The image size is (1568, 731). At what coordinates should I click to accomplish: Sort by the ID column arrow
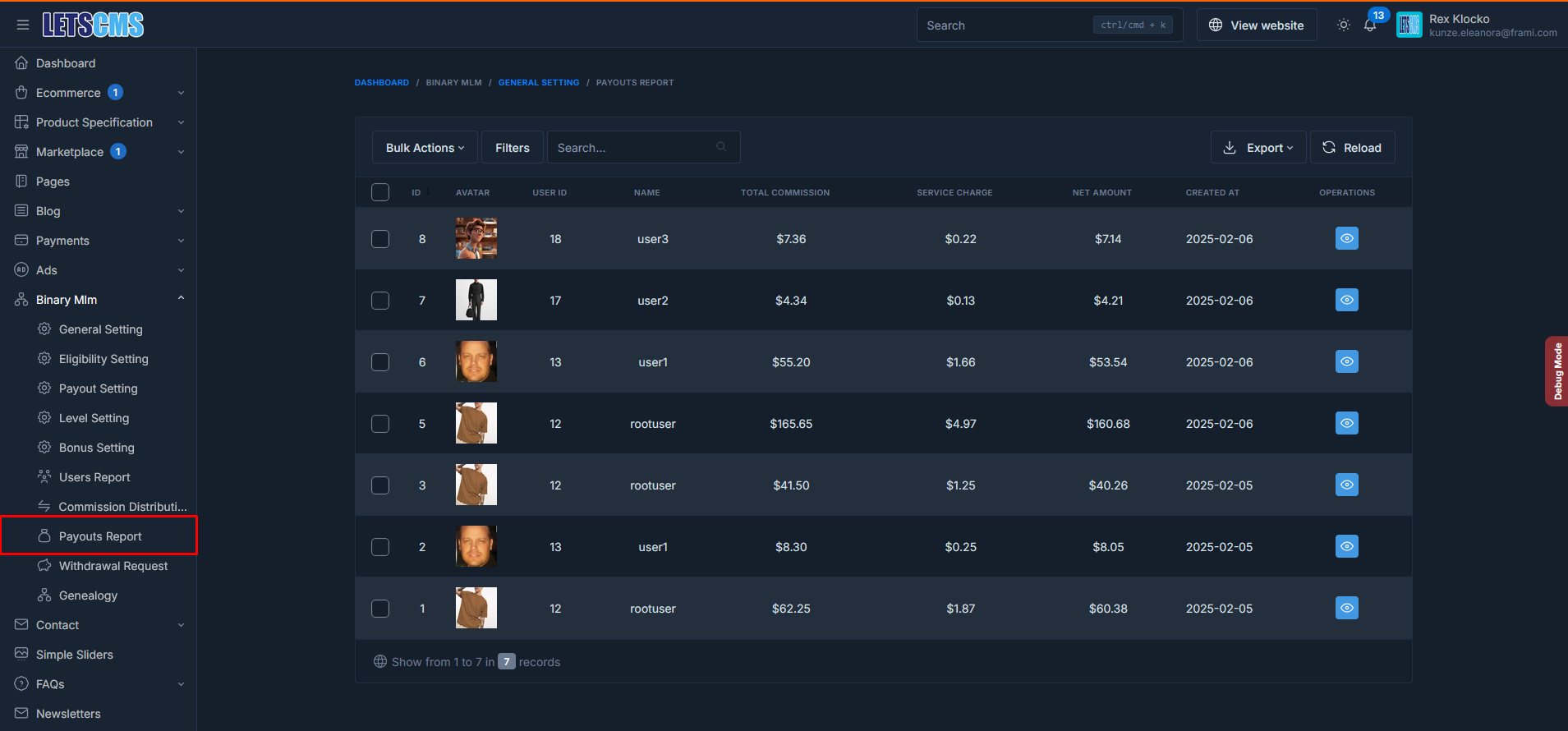pos(428,192)
